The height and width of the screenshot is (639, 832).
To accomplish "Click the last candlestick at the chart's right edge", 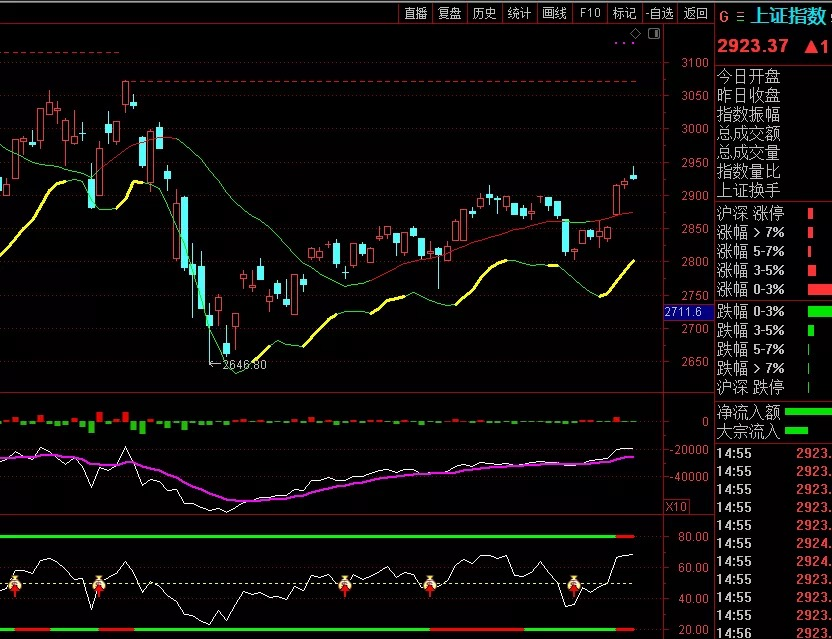I will pyautogui.click(x=633, y=175).
